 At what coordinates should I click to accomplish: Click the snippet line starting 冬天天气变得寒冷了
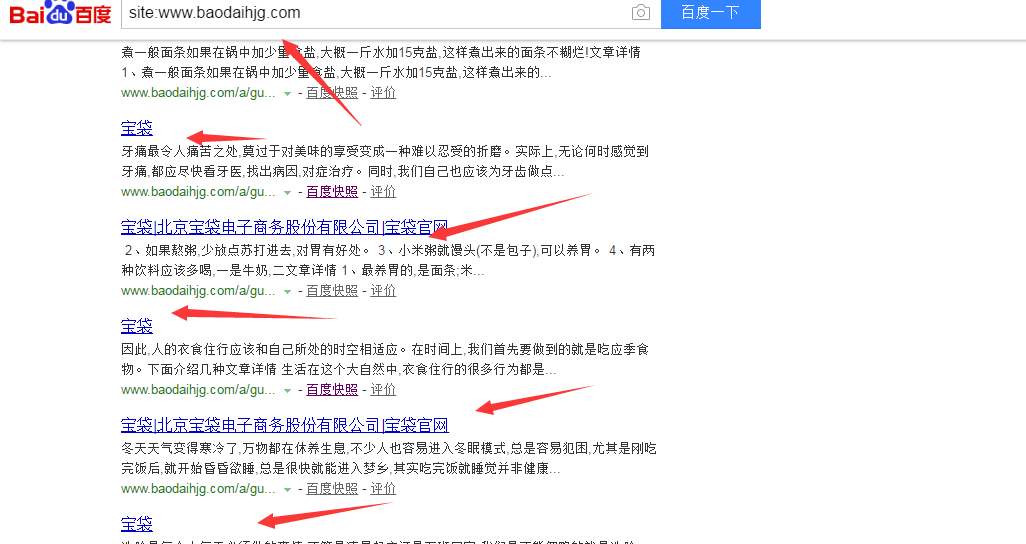pos(389,448)
